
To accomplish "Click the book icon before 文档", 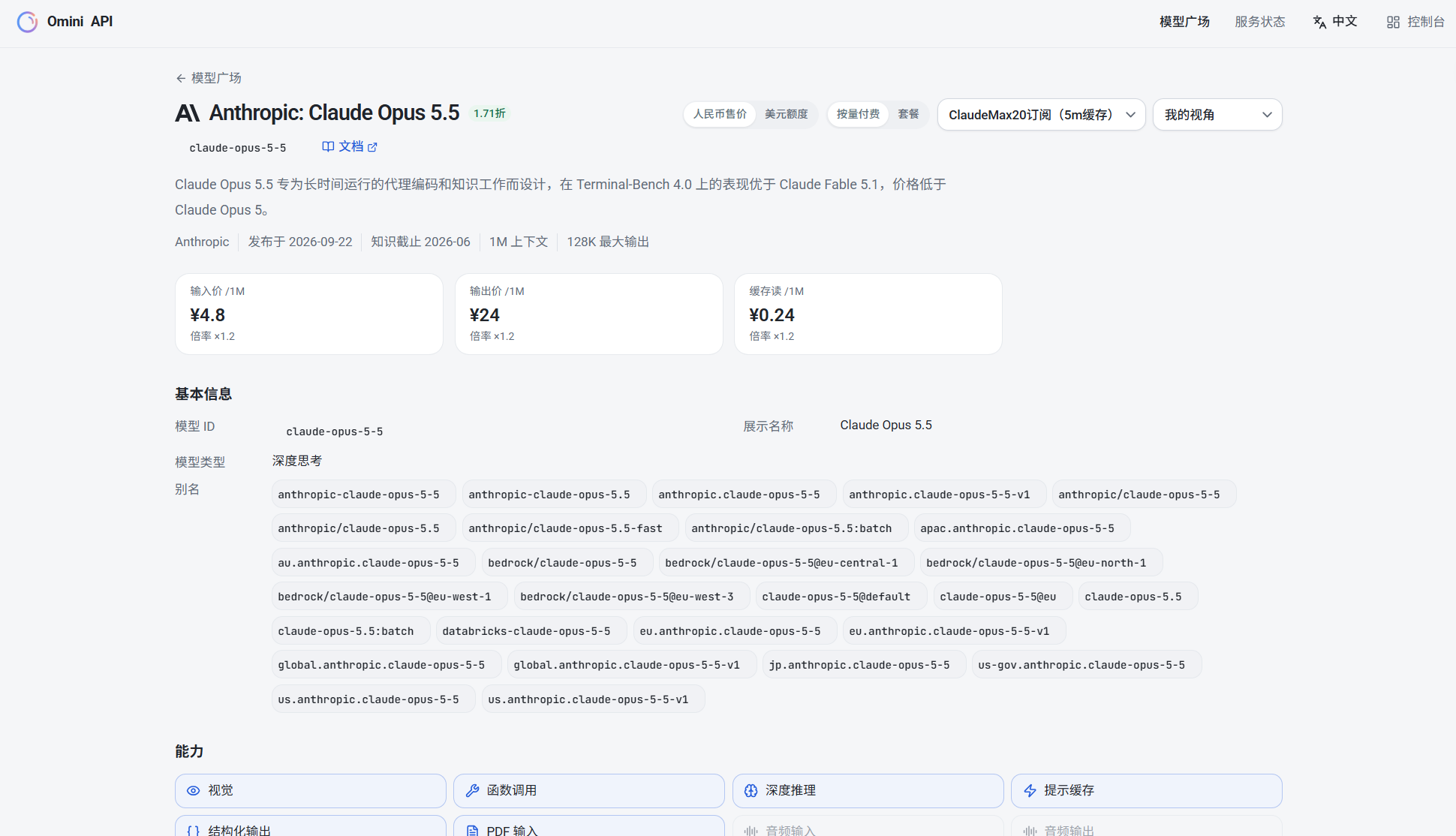I will point(328,146).
